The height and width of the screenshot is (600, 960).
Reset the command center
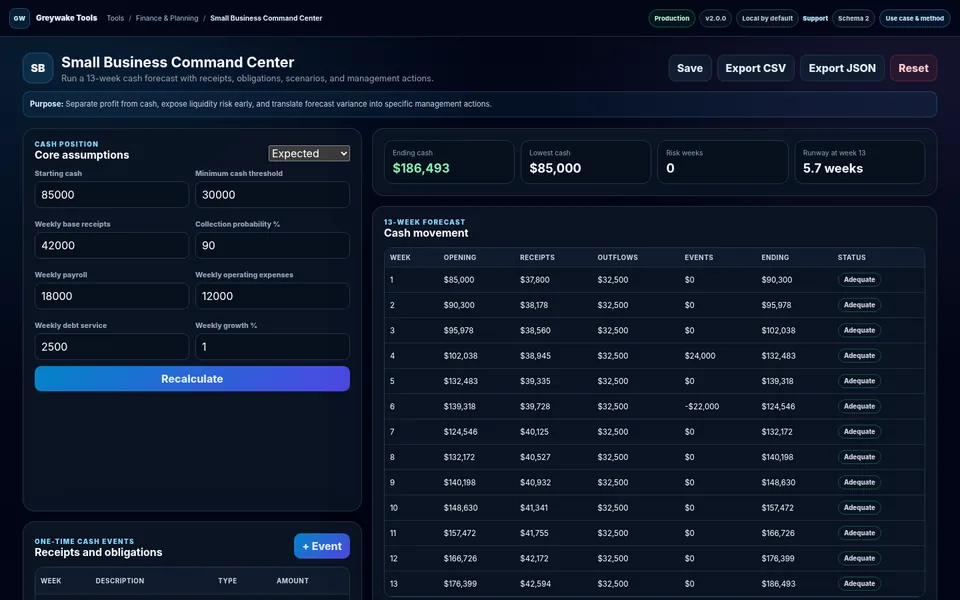coord(913,68)
